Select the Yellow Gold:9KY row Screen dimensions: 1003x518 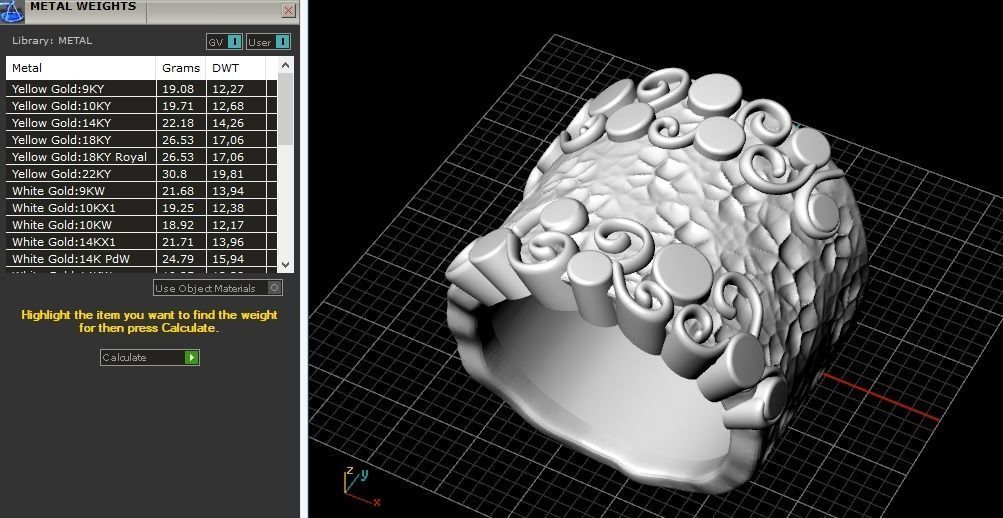click(142, 89)
